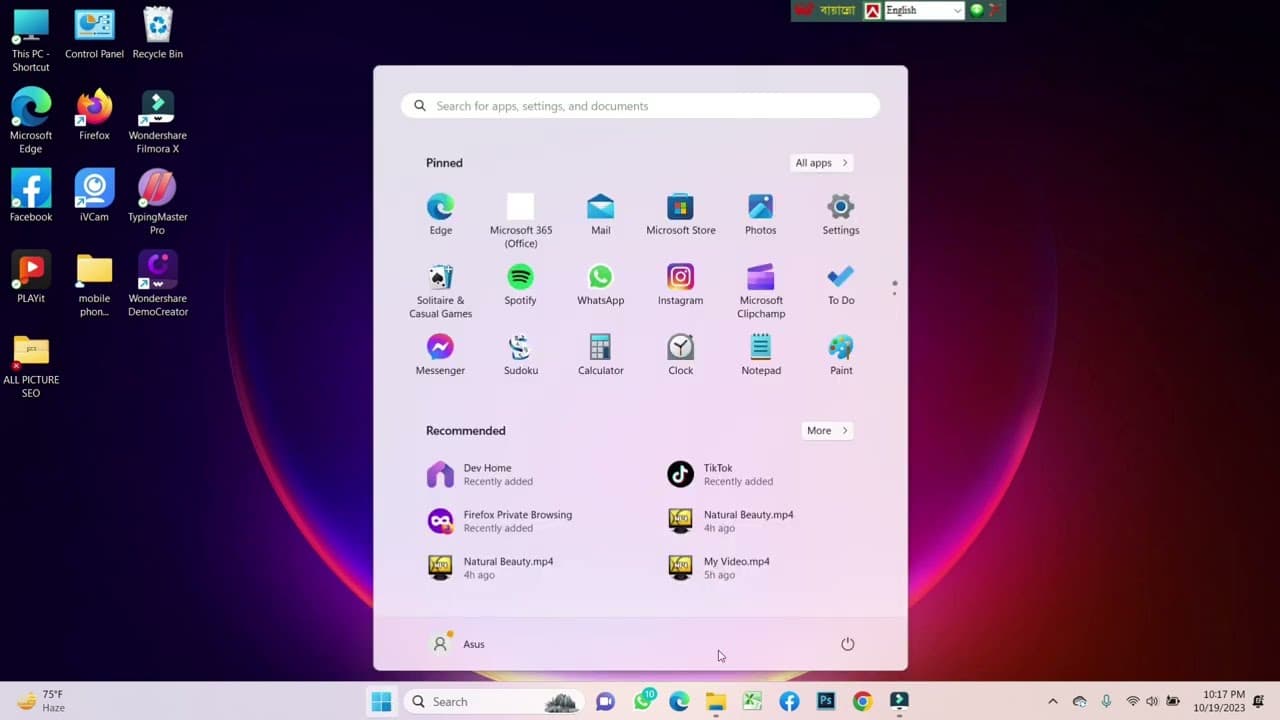Launch Microsoft Clipchamp
This screenshot has height=720, width=1280.
[x=761, y=291]
